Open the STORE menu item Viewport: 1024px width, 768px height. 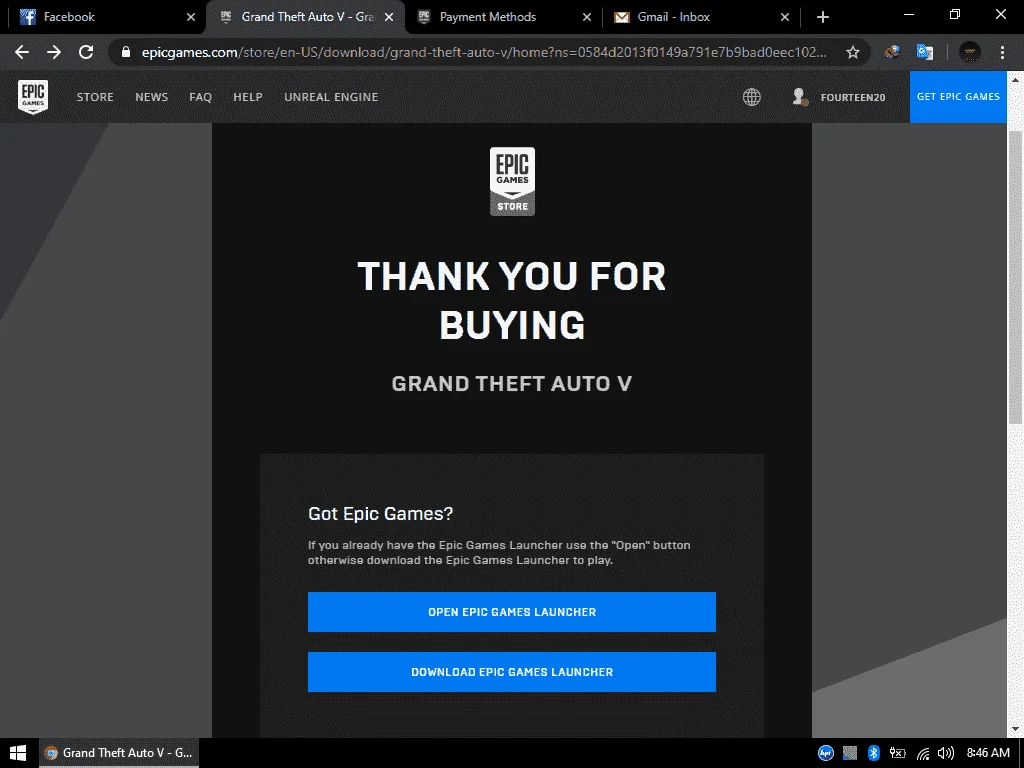tap(95, 97)
